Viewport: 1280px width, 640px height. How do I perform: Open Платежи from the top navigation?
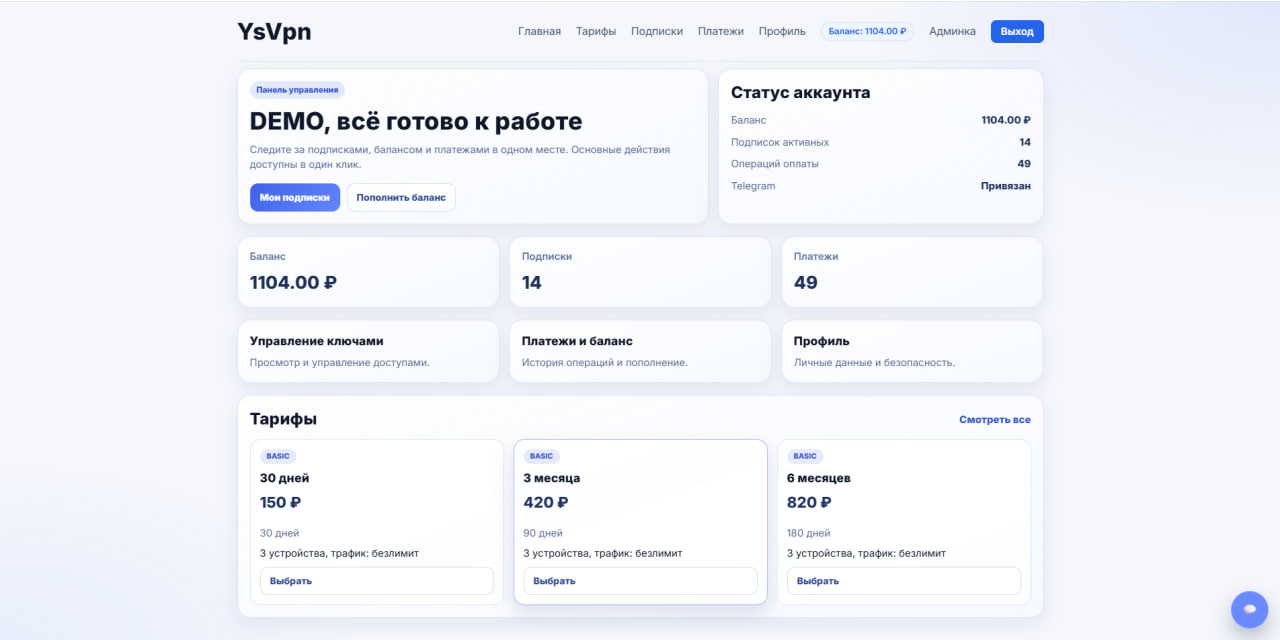(720, 31)
